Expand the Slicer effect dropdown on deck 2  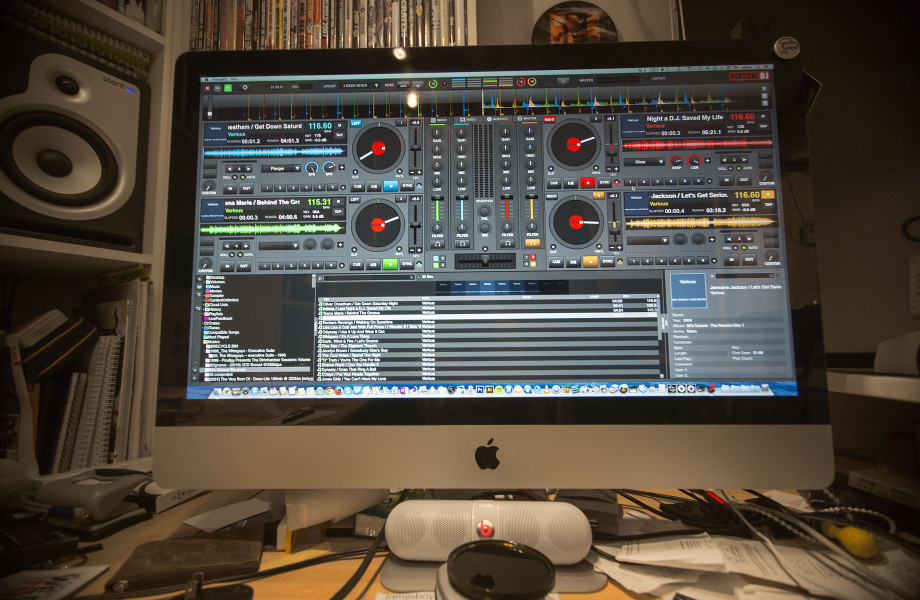click(x=645, y=161)
